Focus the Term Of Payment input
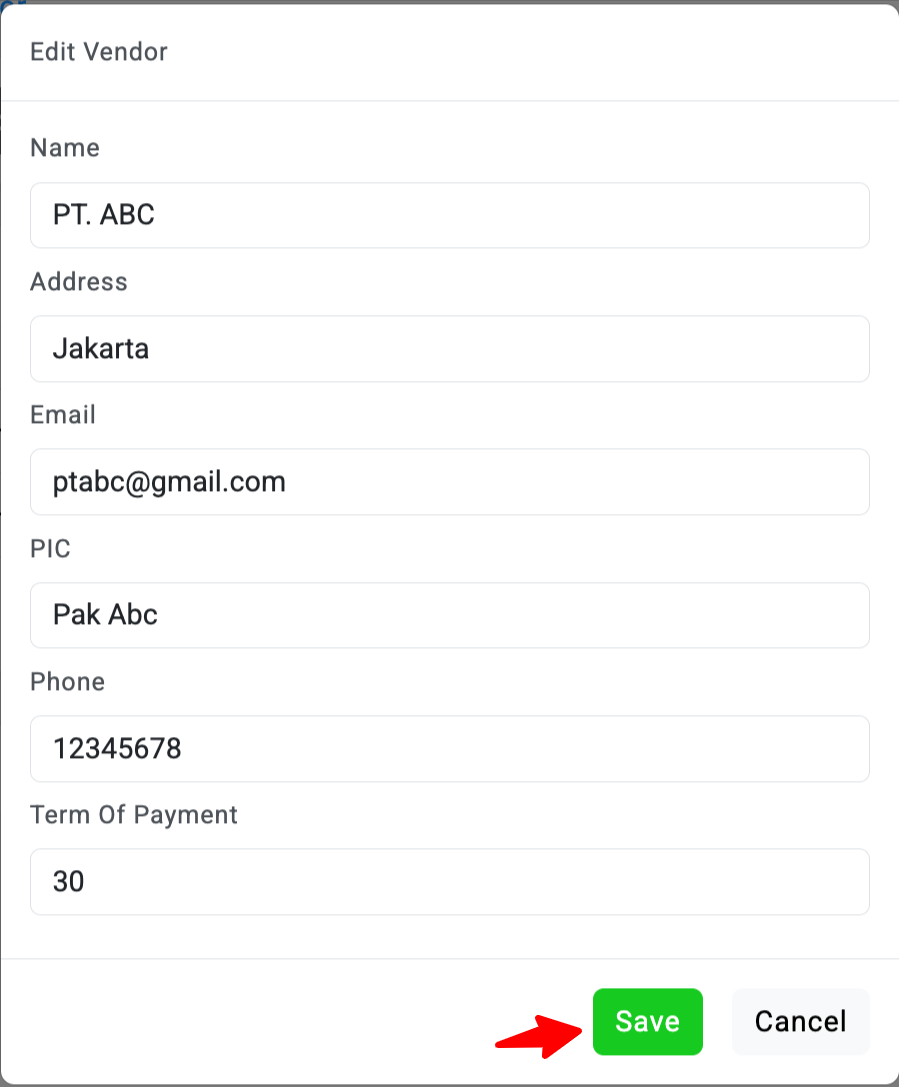 tap(450, 881)
